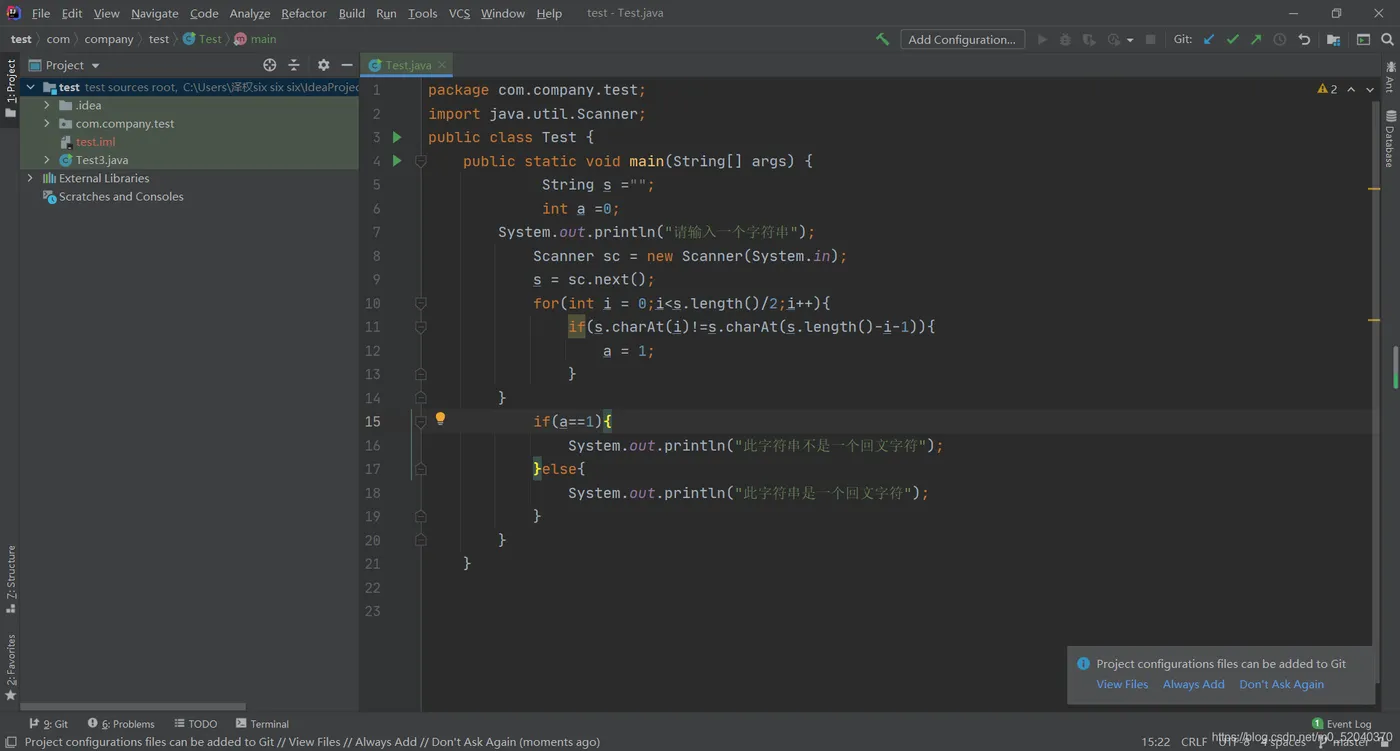Click the View Files link
The height and width of the screenshot is (751, 1400).
coord(1122,684)
